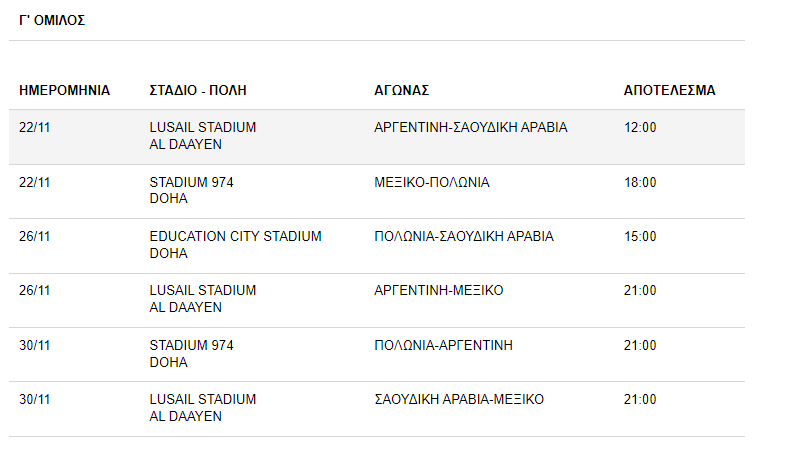Click the ΑΡΓΕΝΤΙΝΗ-ΜΕΞΙΚΟ match entry
This screenshot has height=463, width=785.
tap(439, 290)
